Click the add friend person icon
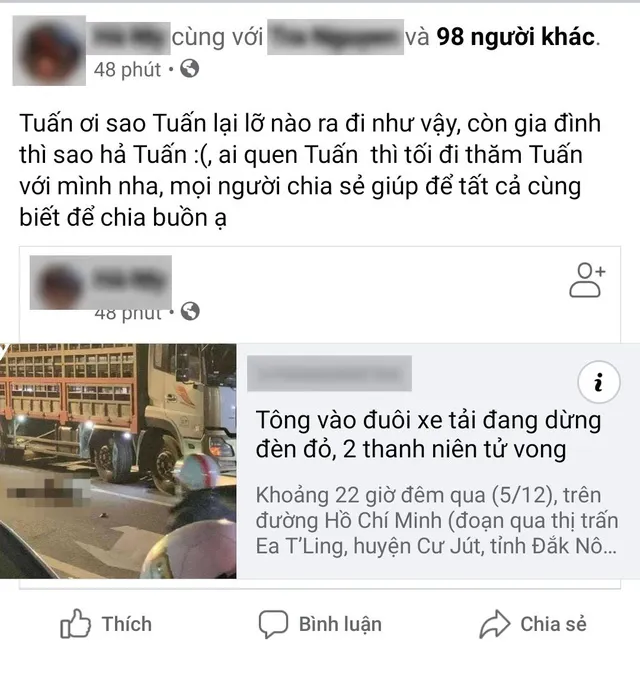Image resolution: width=640 pixels, height=673 pixels. click(587, 280)
